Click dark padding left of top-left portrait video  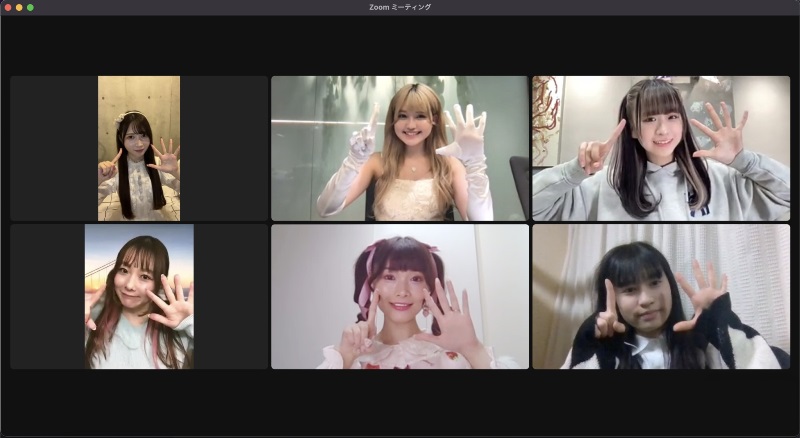[54, 148]
